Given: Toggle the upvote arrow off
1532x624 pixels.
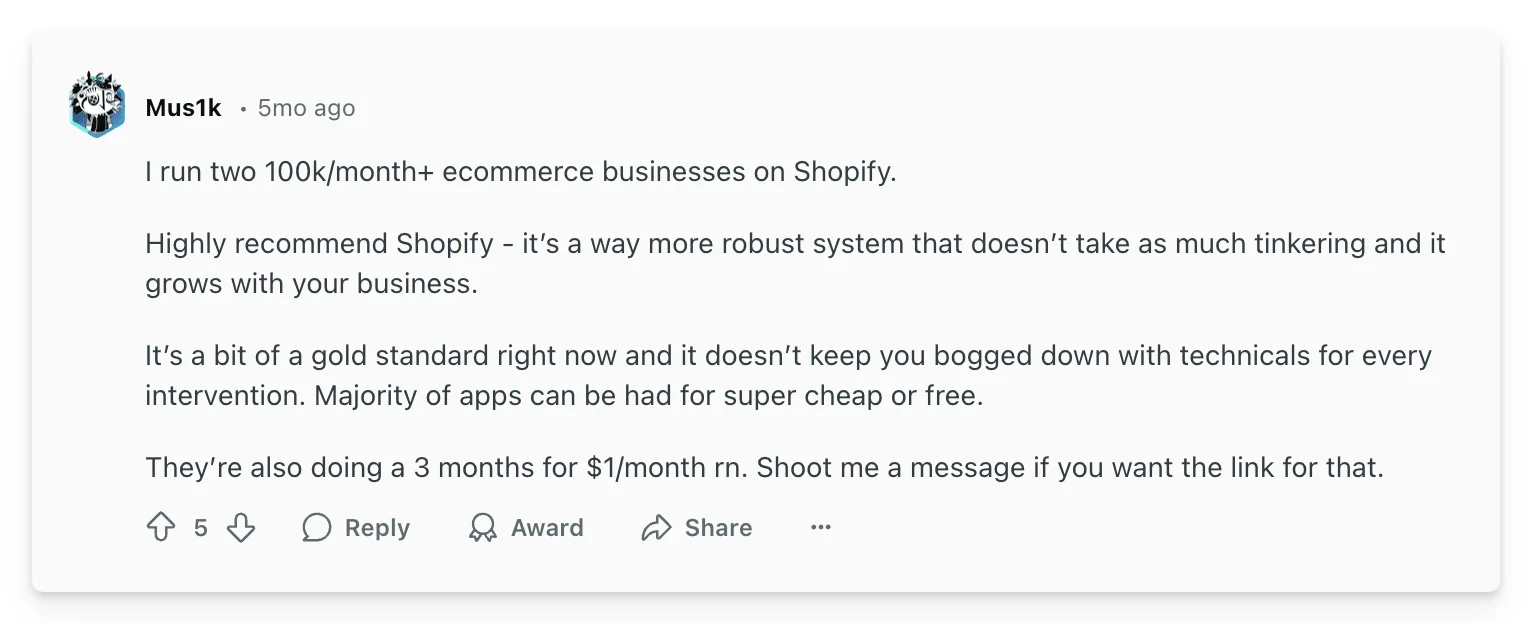Looking at the screenshot, I should pyautogui.click(x=161, y=527).
